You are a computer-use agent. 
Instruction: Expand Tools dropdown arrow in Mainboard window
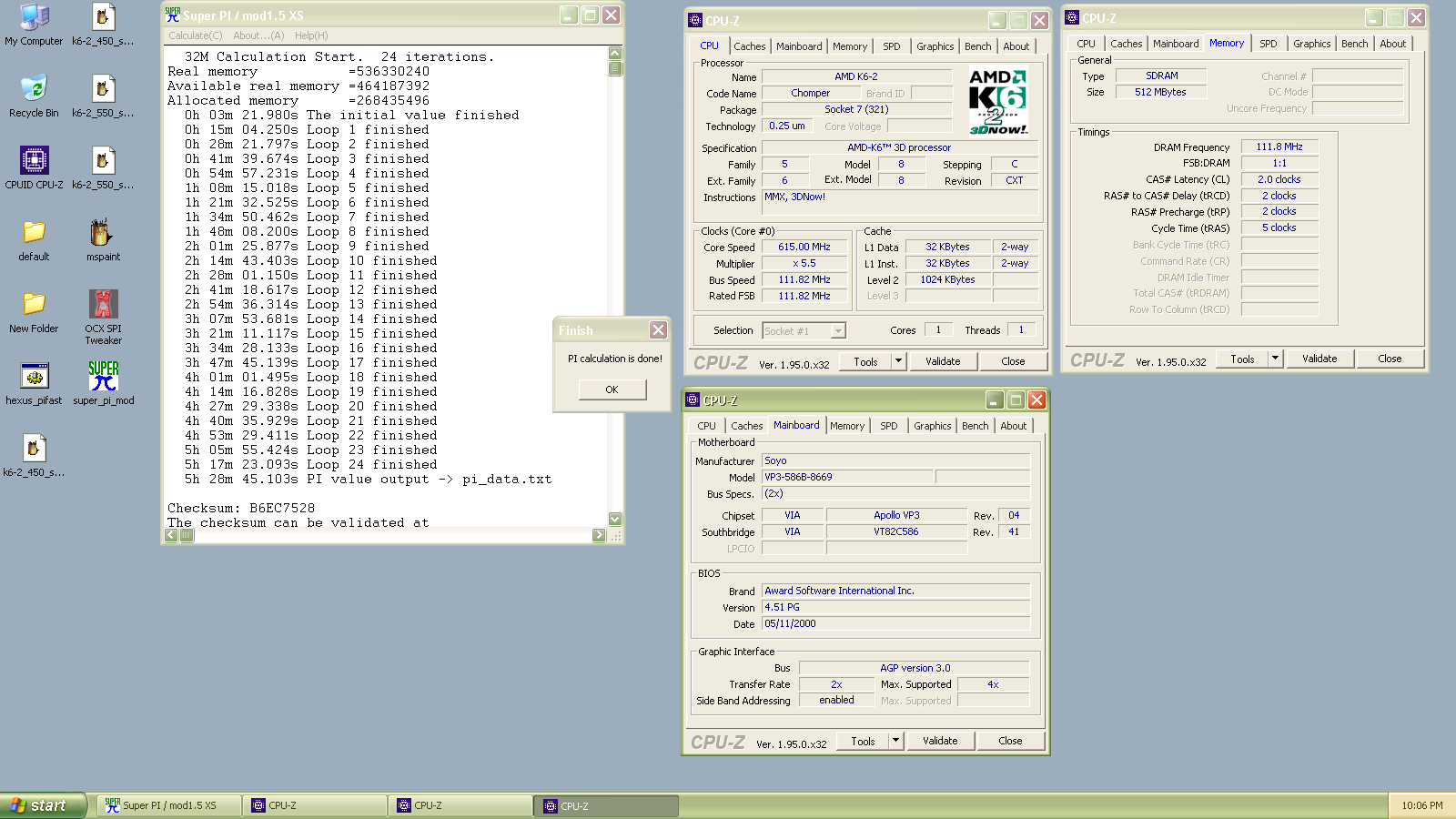[x=895, y=741]
